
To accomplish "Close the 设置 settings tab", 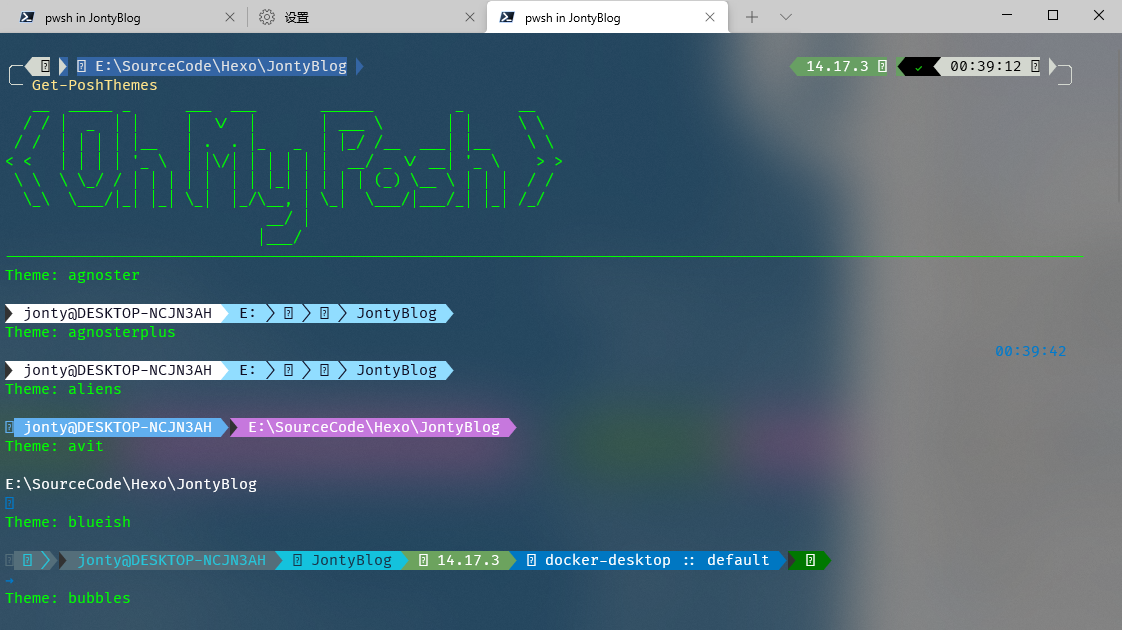I will [x=470, y=17].
